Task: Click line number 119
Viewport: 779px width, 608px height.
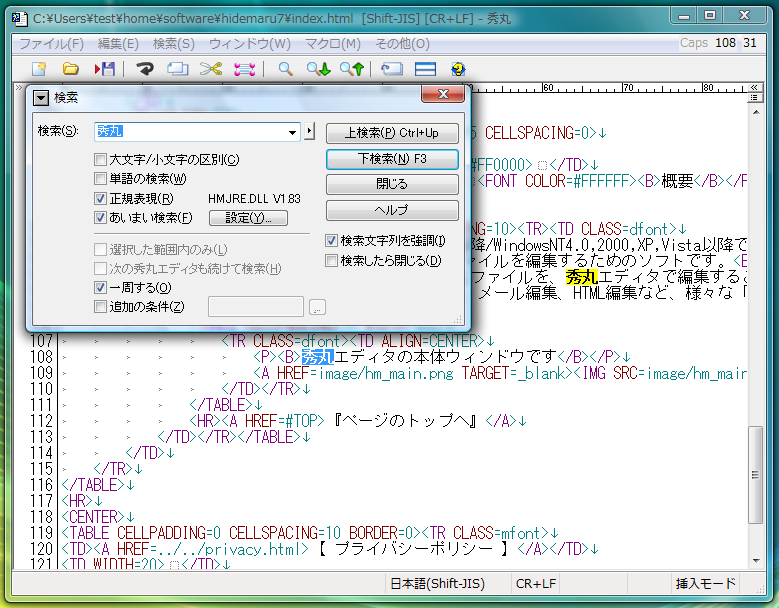Action: point(41,533)
